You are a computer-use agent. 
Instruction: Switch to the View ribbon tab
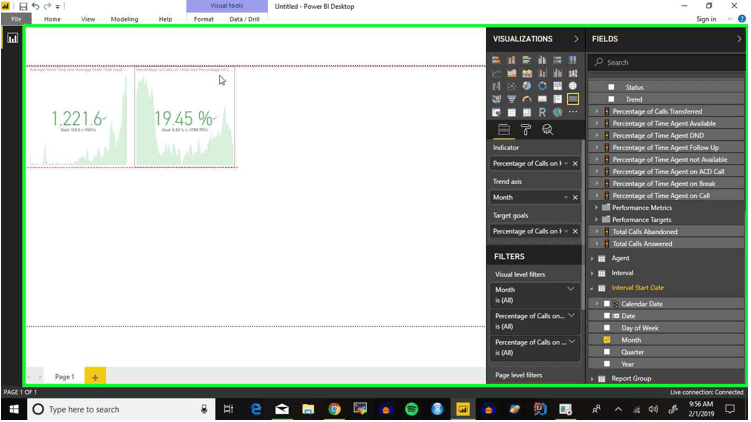(x=88, y=19)
